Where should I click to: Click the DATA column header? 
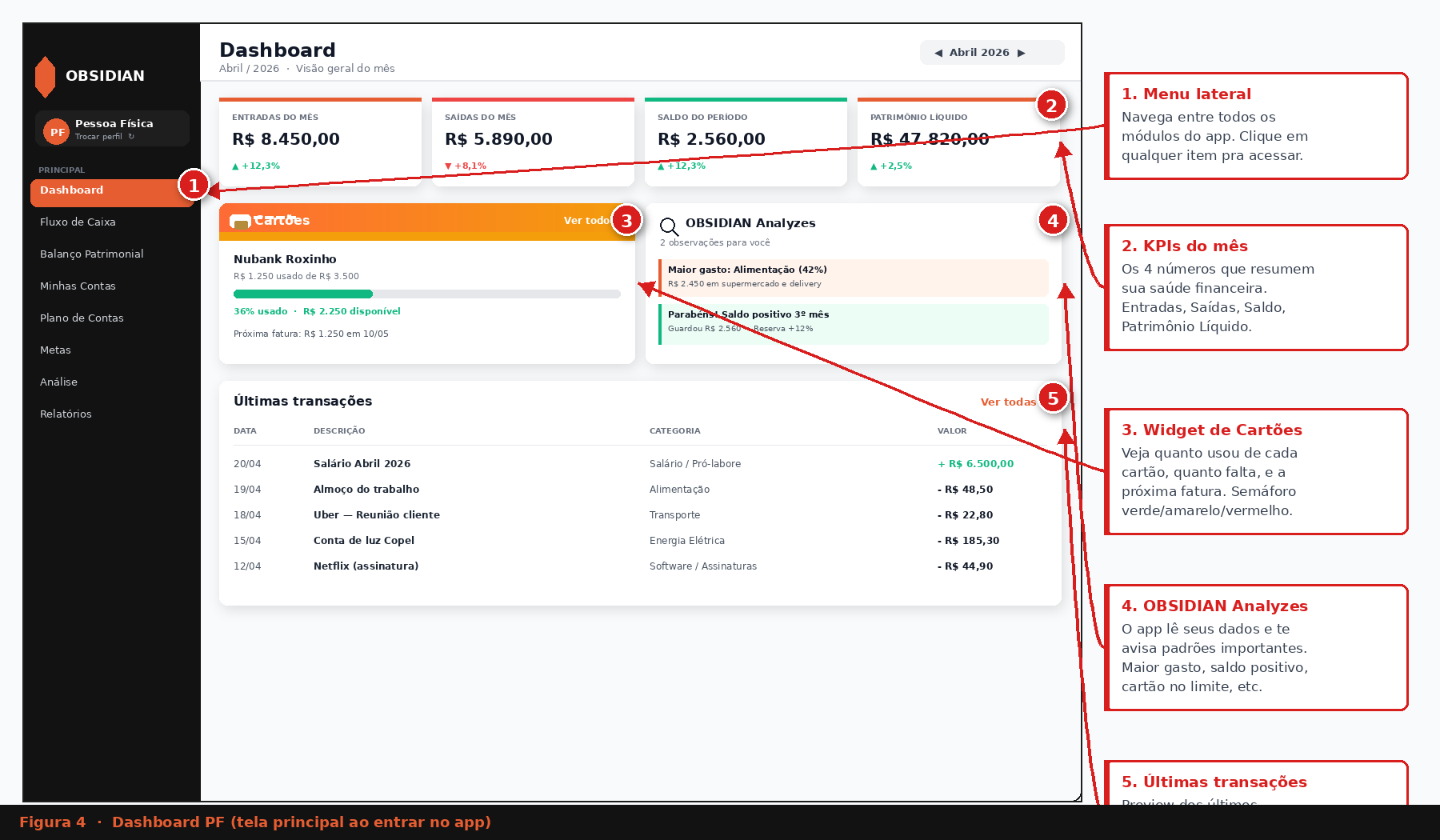pos(245,431)
